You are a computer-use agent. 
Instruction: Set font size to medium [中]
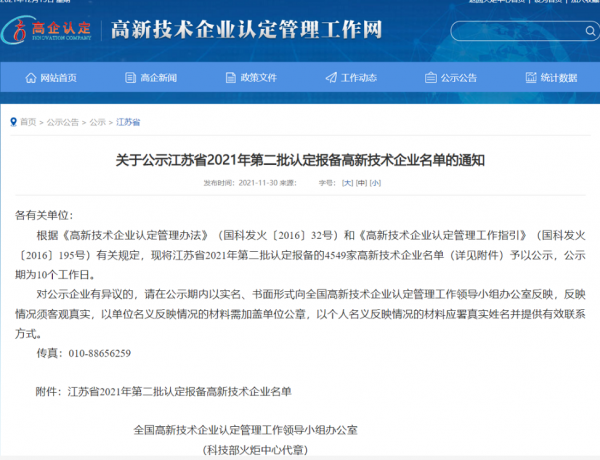point(361,184)
